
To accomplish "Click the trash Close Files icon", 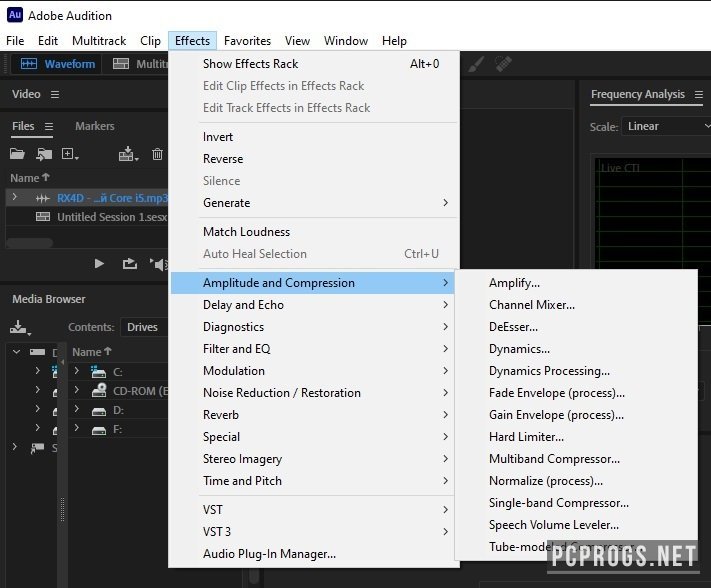I will pos(157,154).
